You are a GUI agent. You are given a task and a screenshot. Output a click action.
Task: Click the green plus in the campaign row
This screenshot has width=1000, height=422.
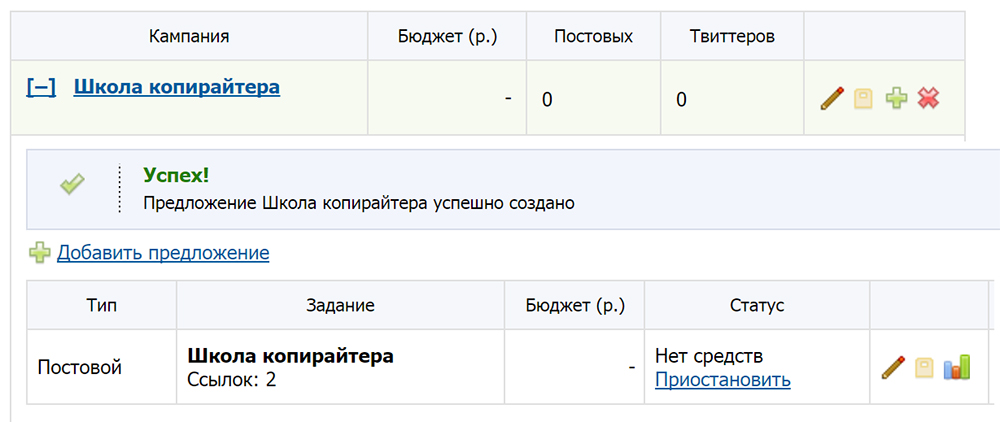click(896, 98)
